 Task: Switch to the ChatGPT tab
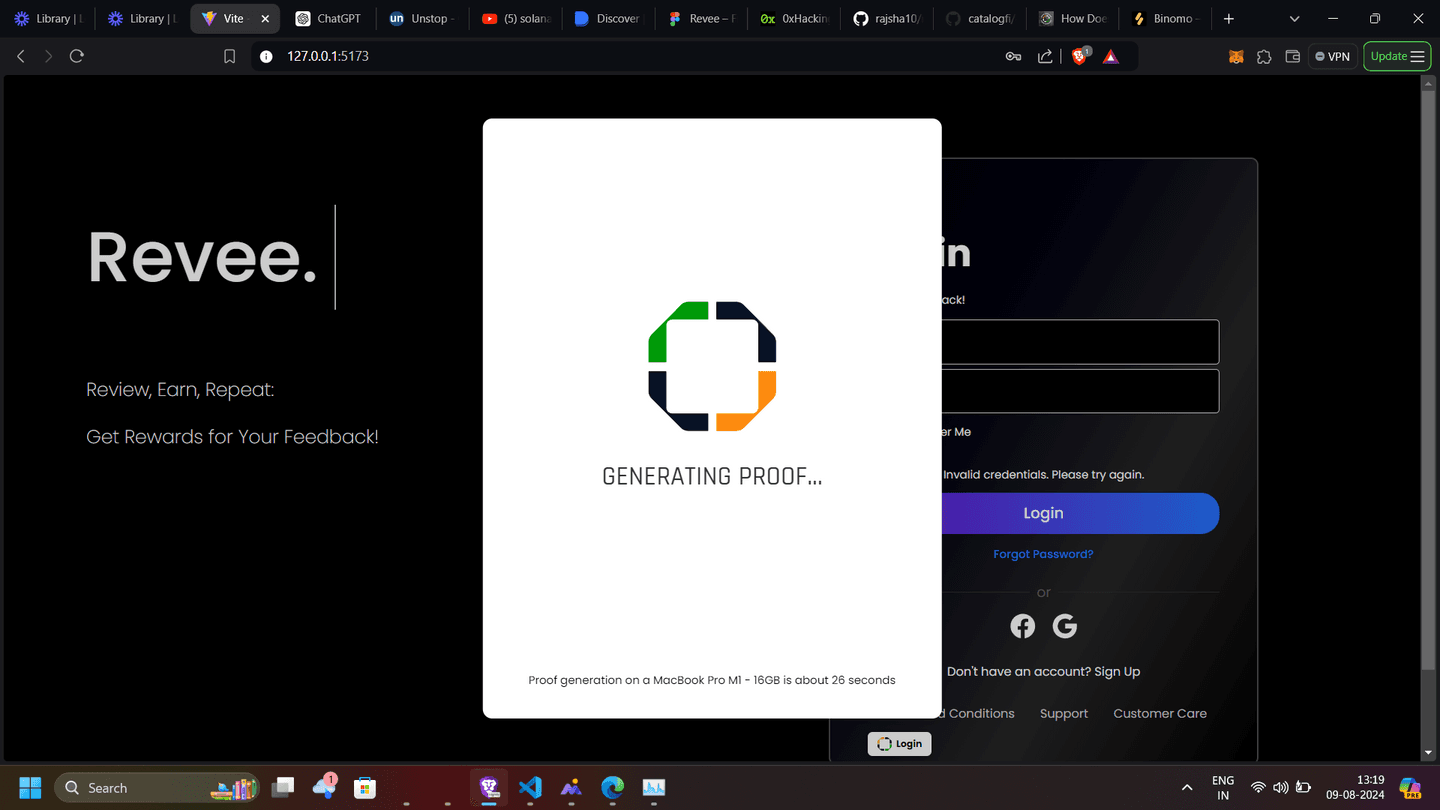click(329, 19)
